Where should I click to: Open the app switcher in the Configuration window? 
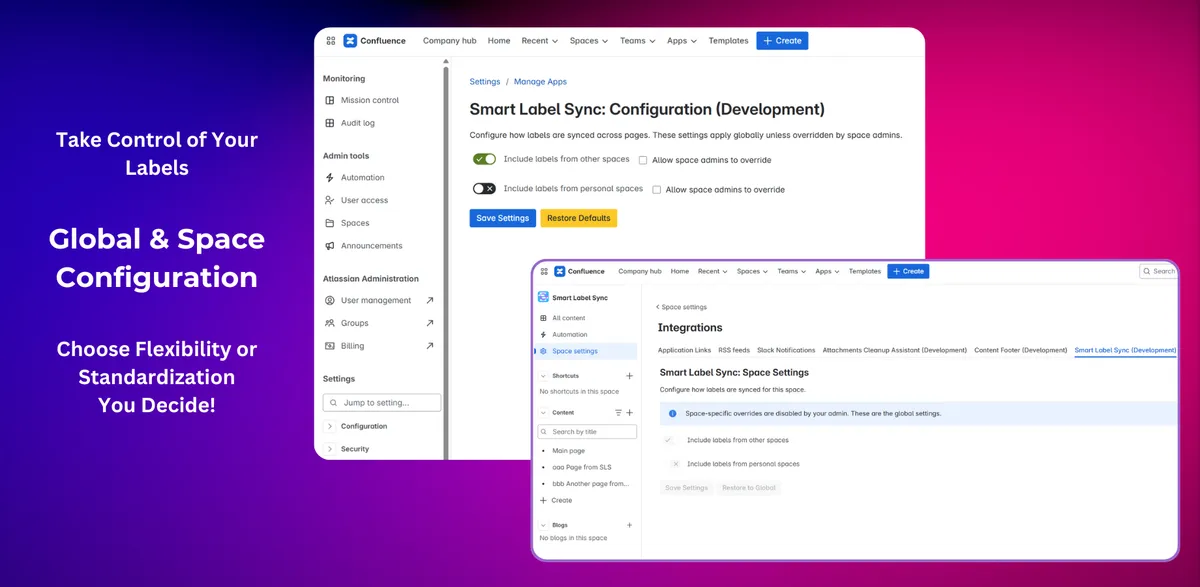330,41
